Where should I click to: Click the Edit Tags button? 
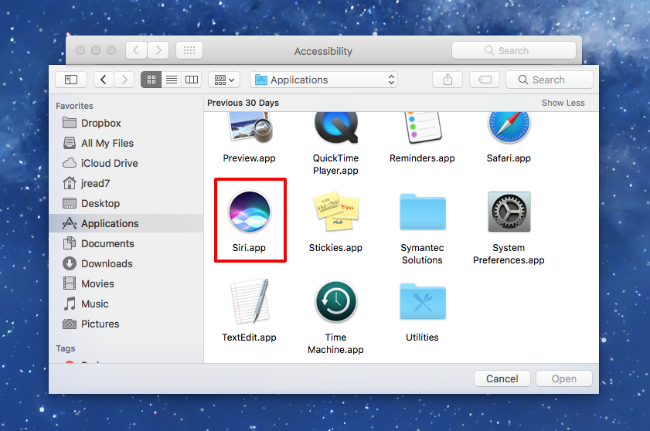pos(484,80)
